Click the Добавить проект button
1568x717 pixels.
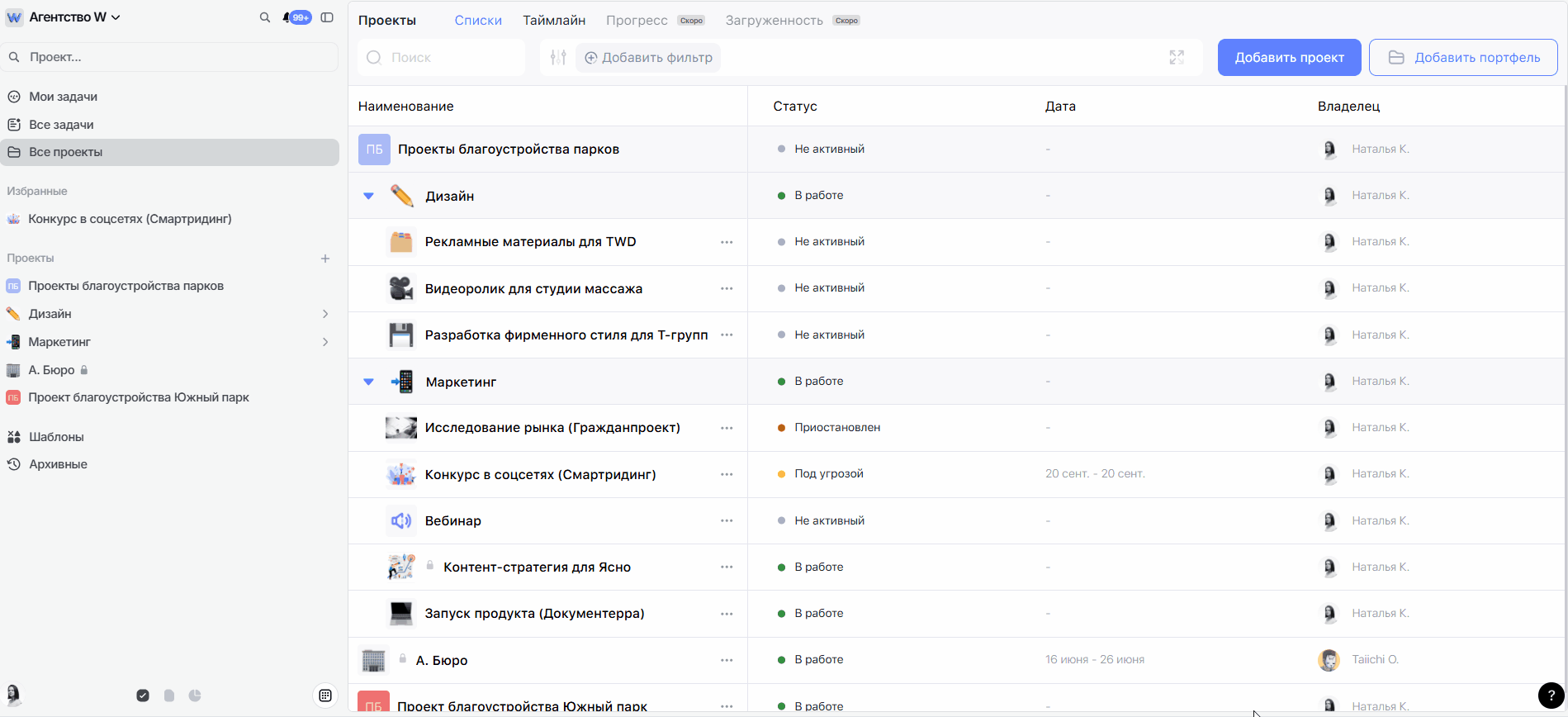1289,58
